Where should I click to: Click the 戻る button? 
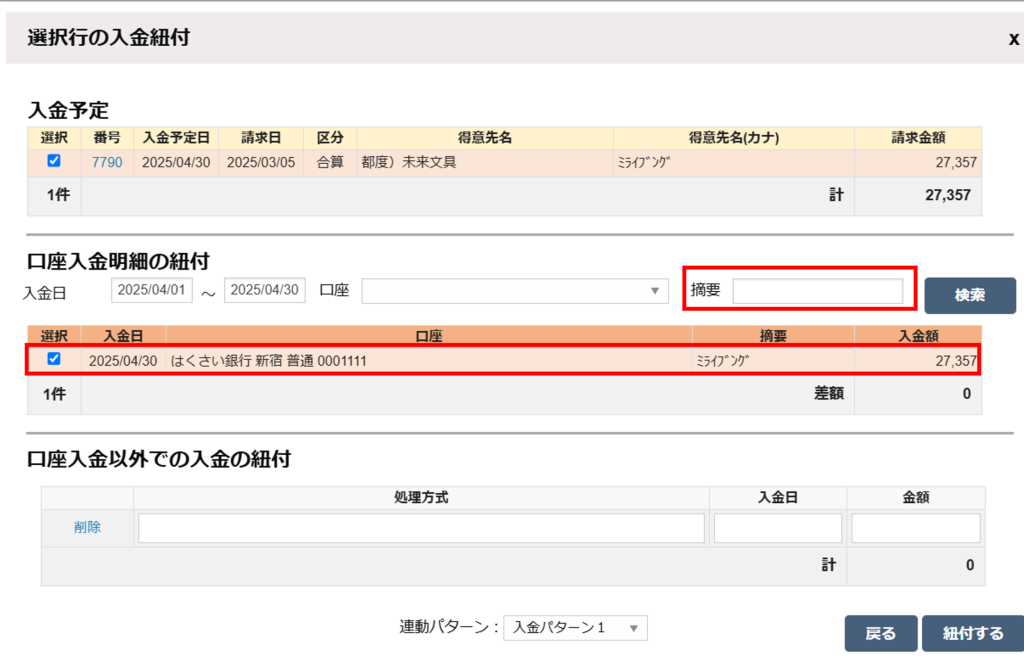880,634
